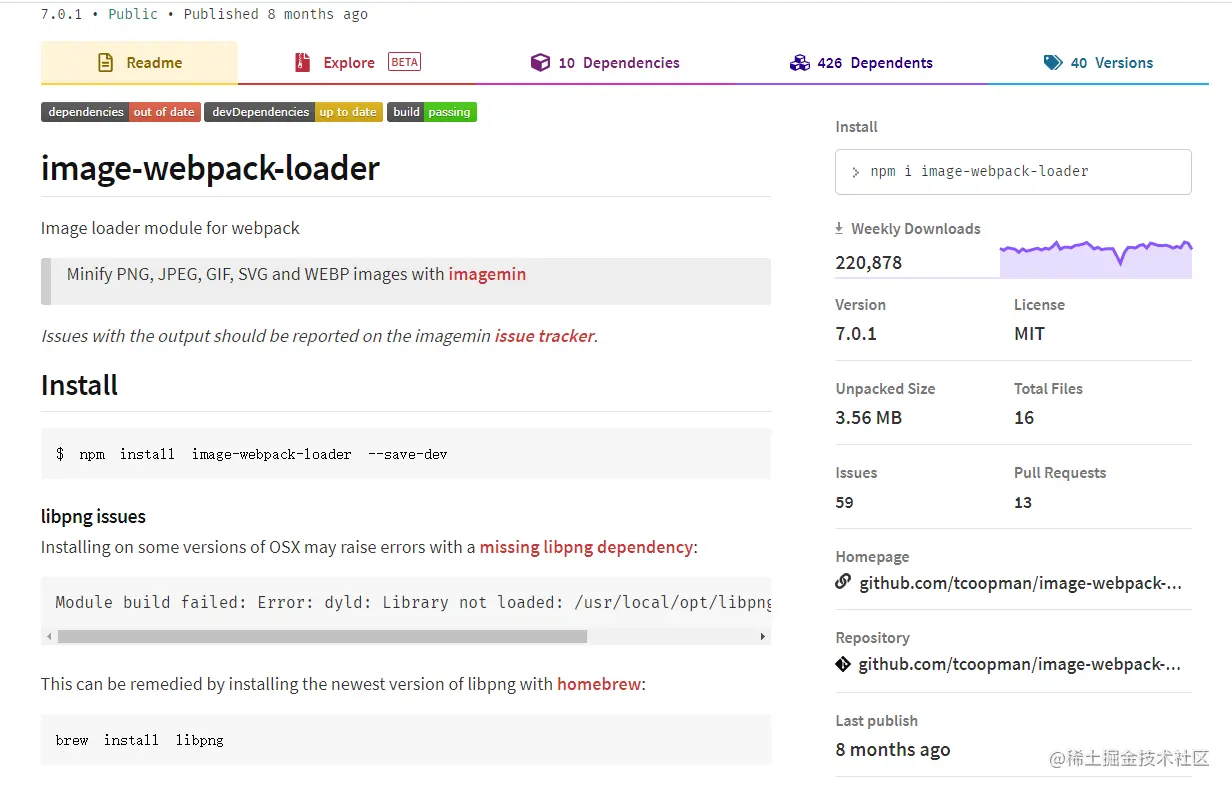This screenshot has width=1232, height=791.
Task: Copy the npm i image-webpack-loader command
Action: pyautogui.click(x=1013, y=172)
